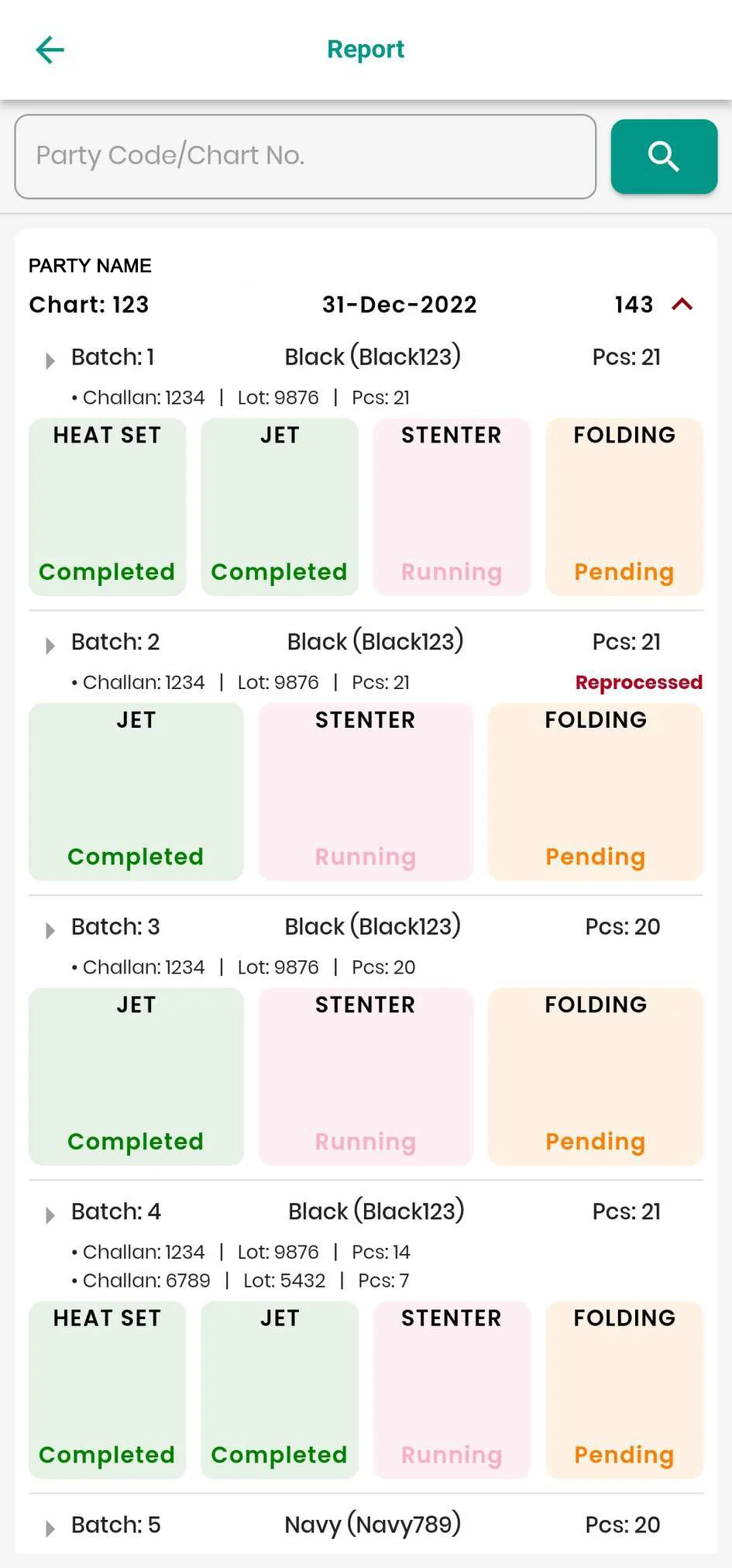Screen dimensions: 732x1568
Task: Collapse Chart 123 with the red chevron
Action: 682,305
